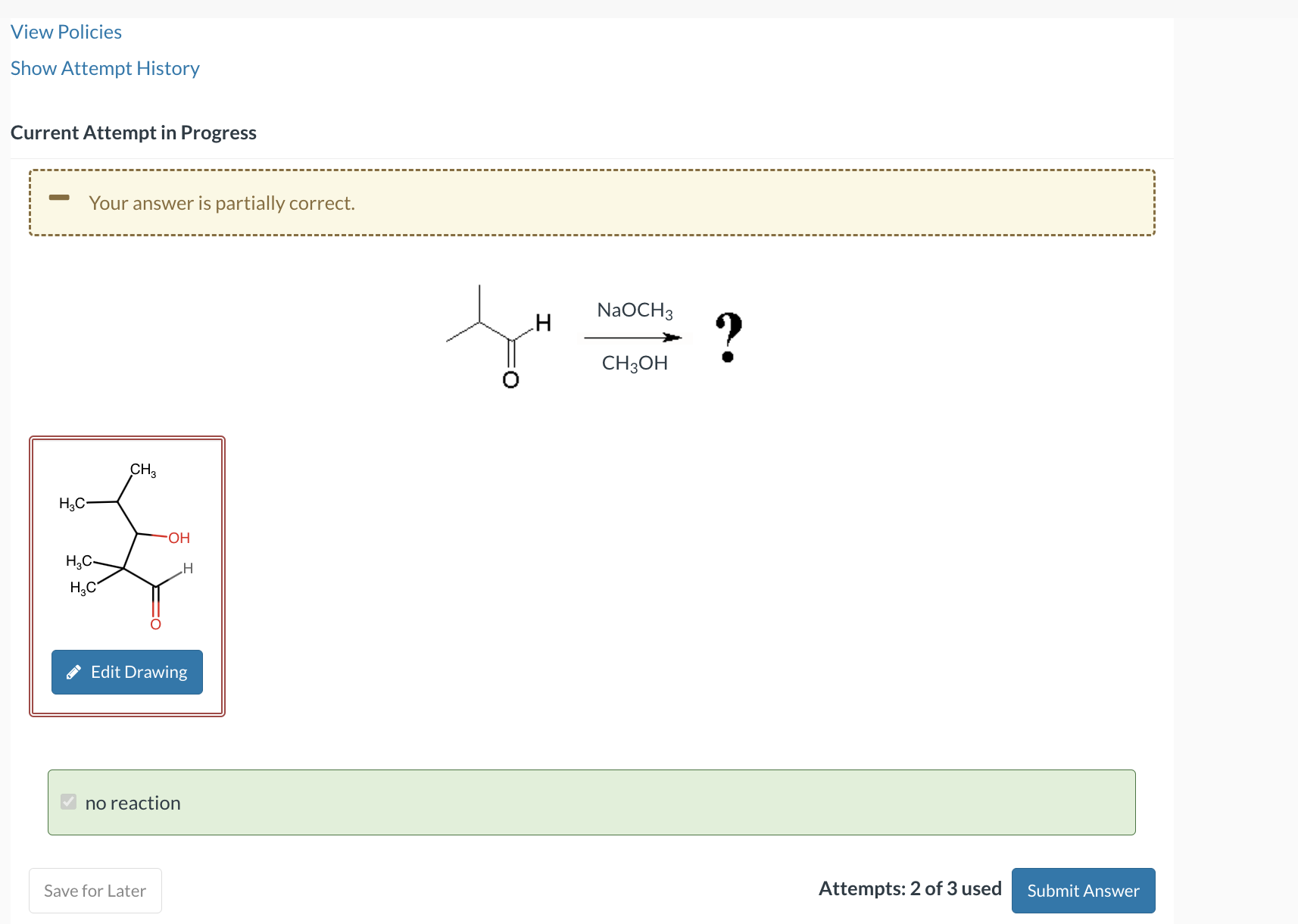The height and width of the screenshot is (924, 1298).
Task: Click the Edit Drawing button
Action: point(126,672)
